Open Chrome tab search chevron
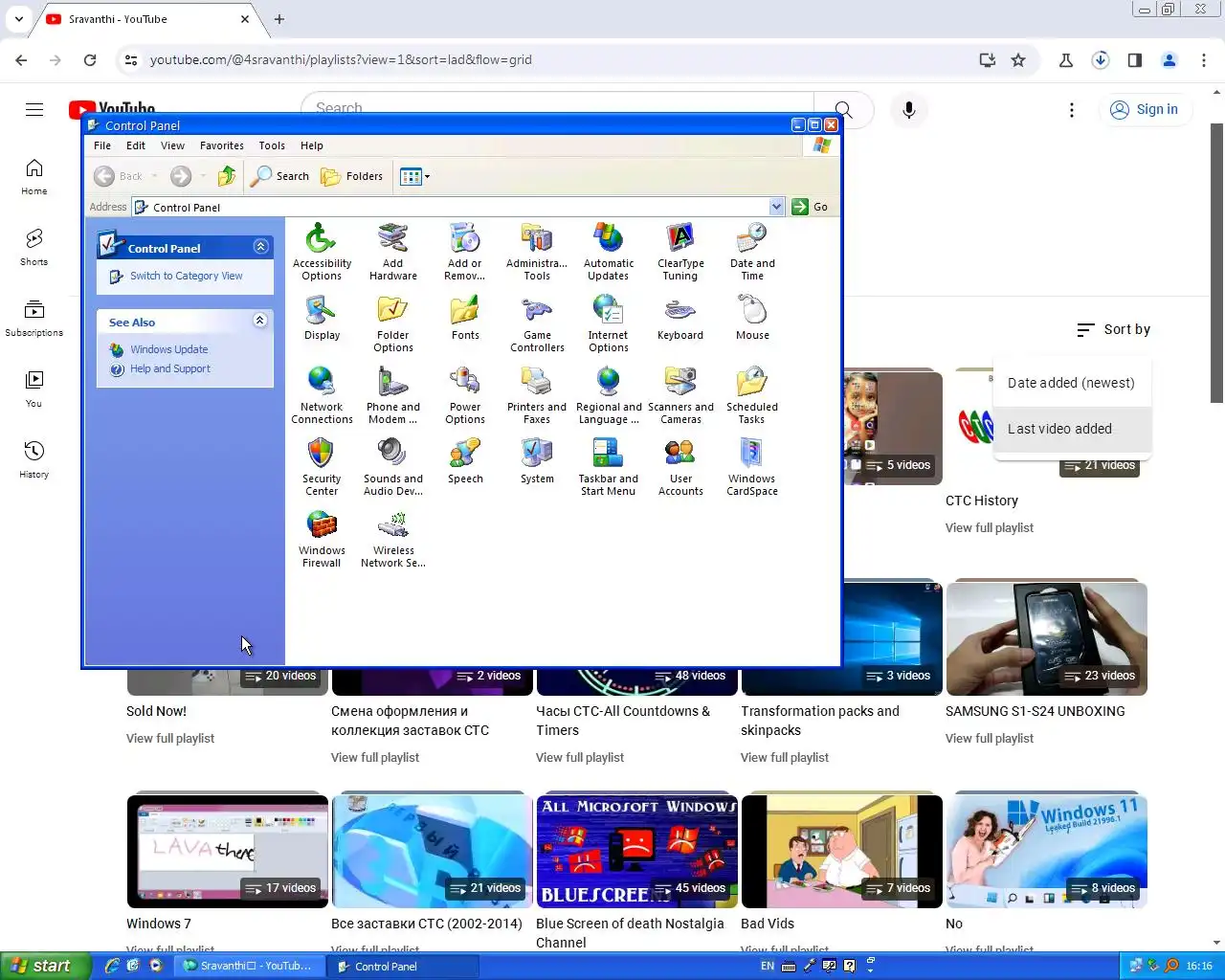The height and width of the screenshot is (980, 1225). tap(19, 19)
